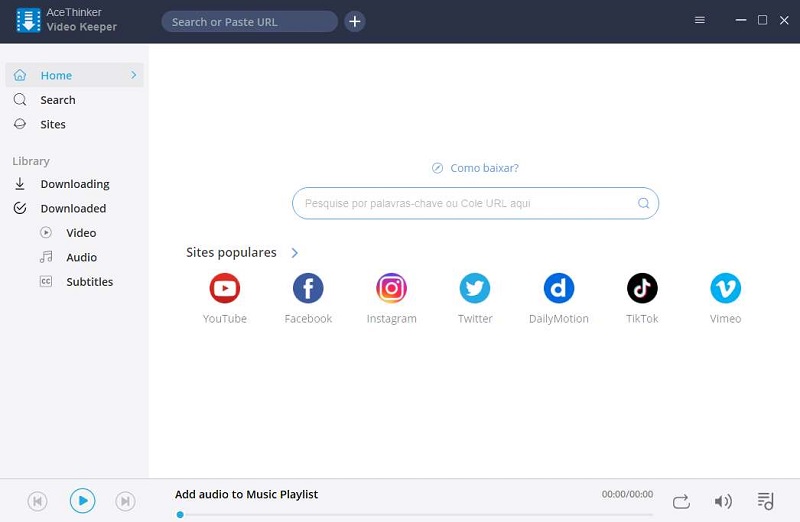
Task: Open Search in the sidebar
Action: [74, 100]
